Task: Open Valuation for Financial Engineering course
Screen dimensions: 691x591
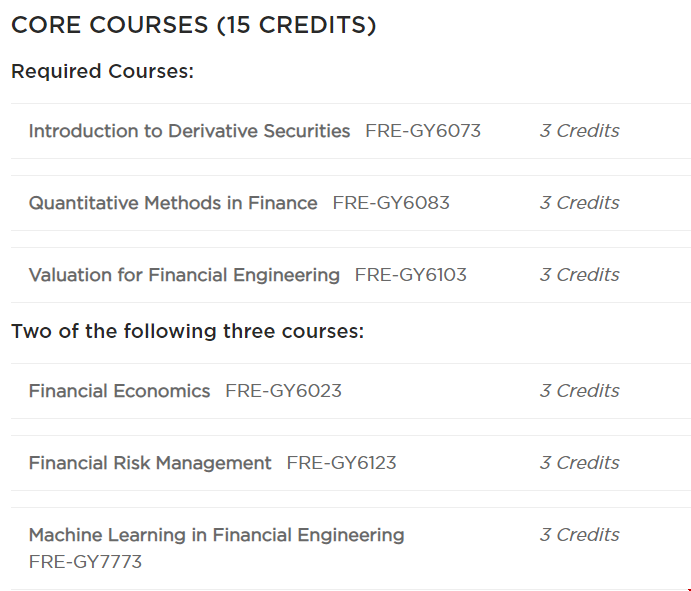Action: click(184, 275)
